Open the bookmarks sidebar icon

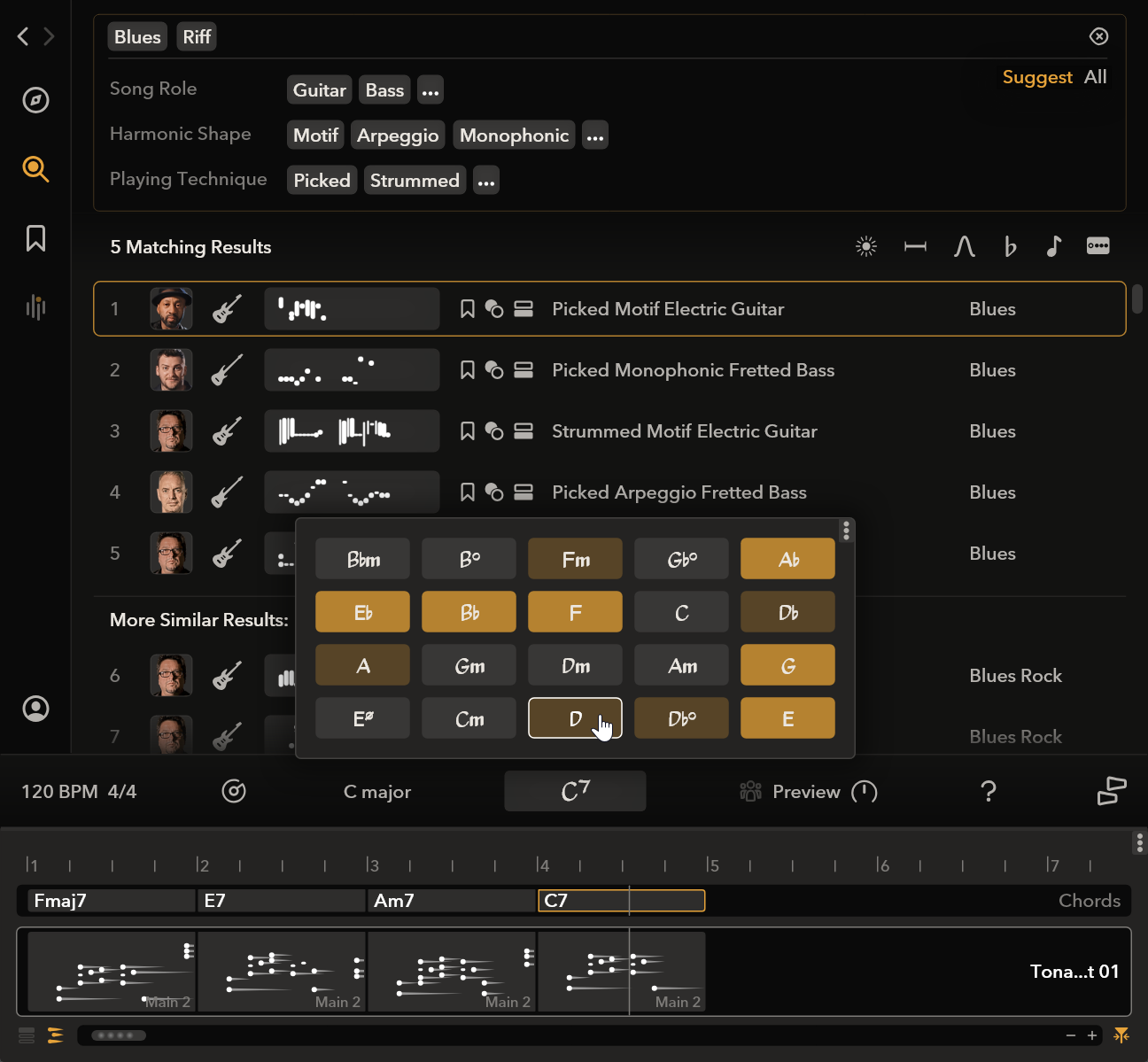(35, 238)
